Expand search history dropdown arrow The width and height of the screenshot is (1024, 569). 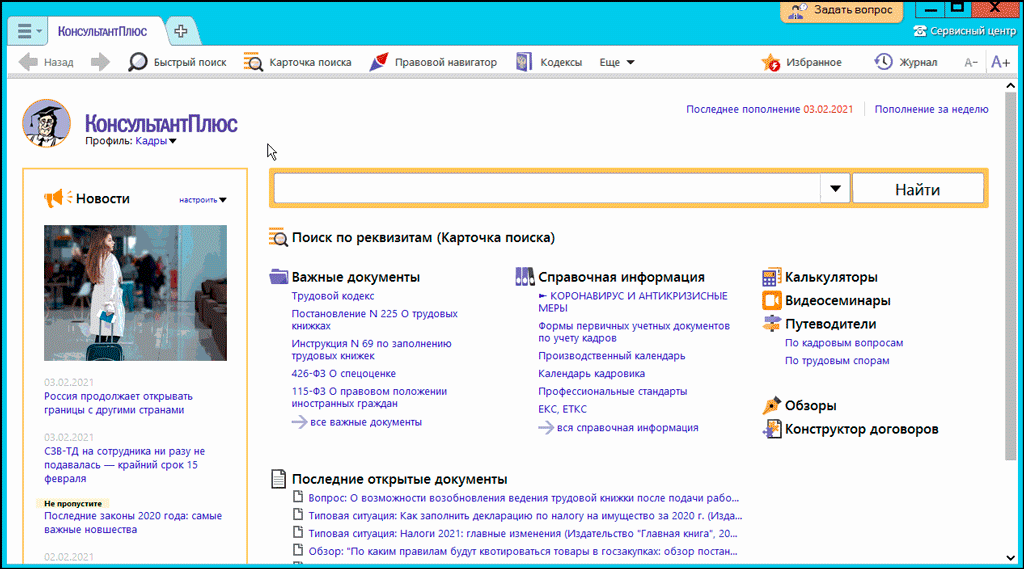pos(835,189)
